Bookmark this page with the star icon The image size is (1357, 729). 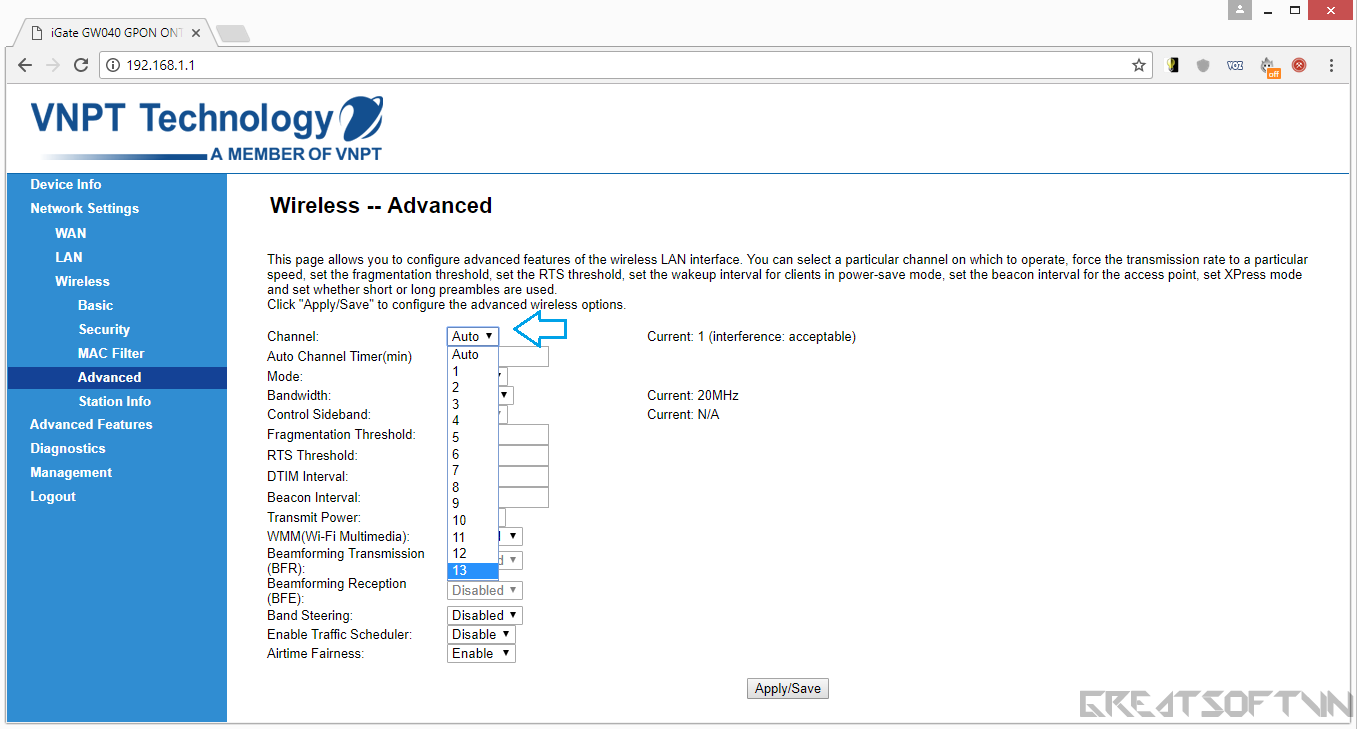tap(1138, 65)
